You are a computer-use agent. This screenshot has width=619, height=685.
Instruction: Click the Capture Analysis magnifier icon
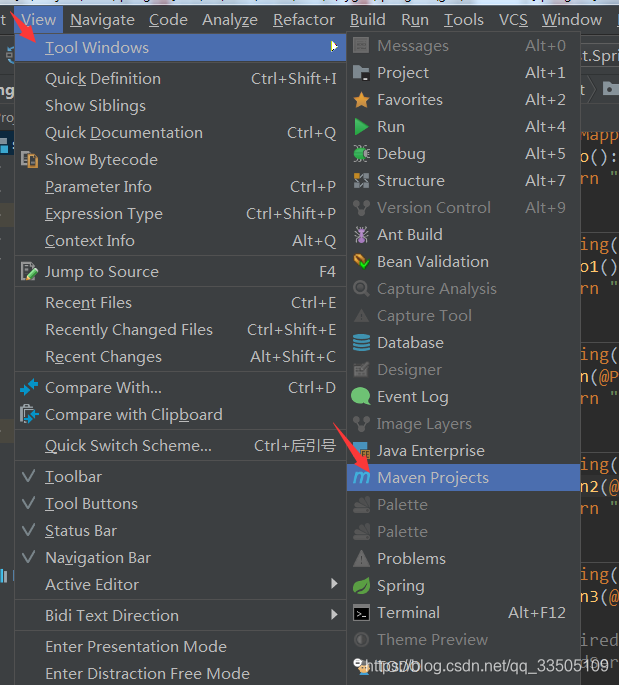click(361, 289)
